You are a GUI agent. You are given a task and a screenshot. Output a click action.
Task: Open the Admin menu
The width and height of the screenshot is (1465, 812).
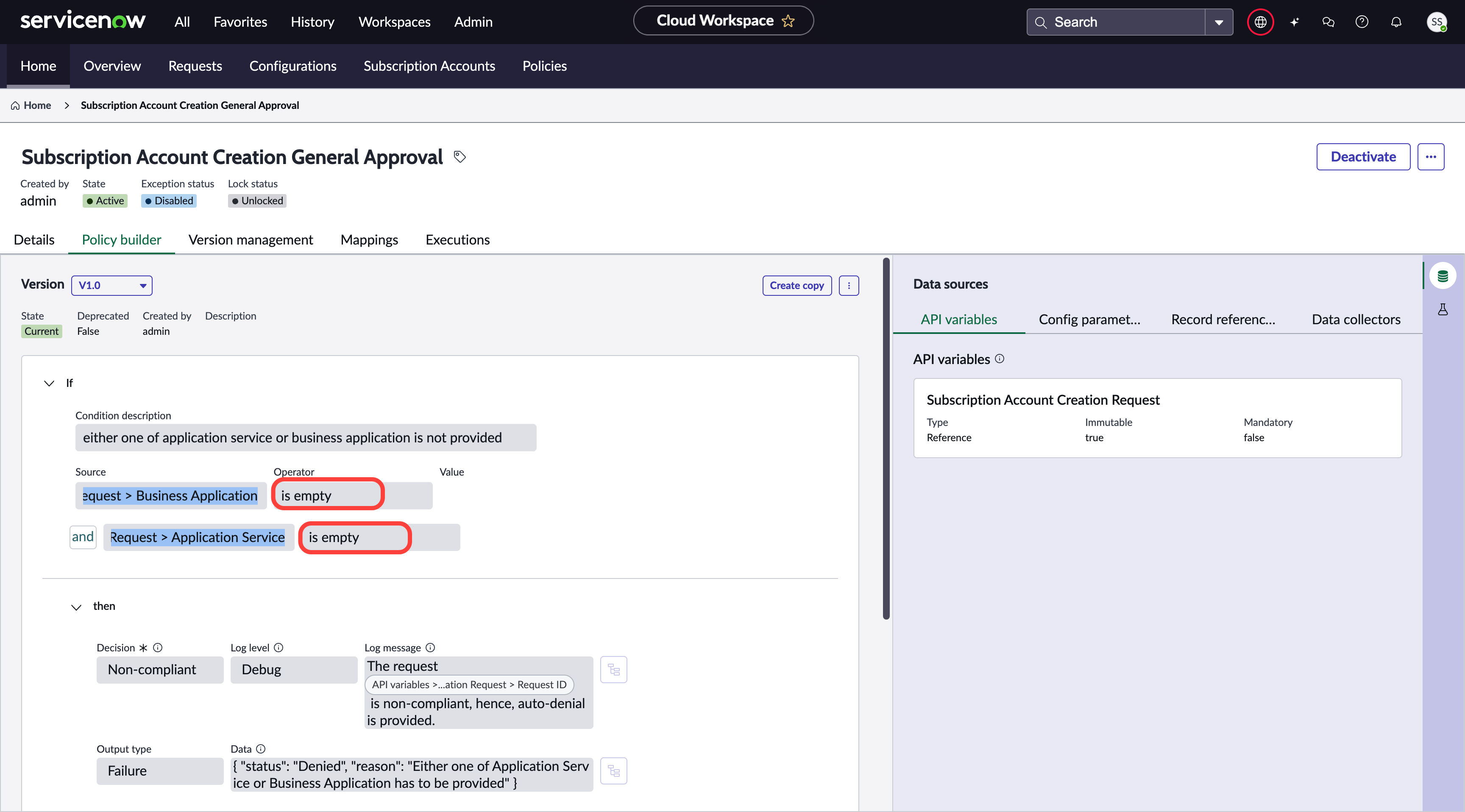point(473,22)
